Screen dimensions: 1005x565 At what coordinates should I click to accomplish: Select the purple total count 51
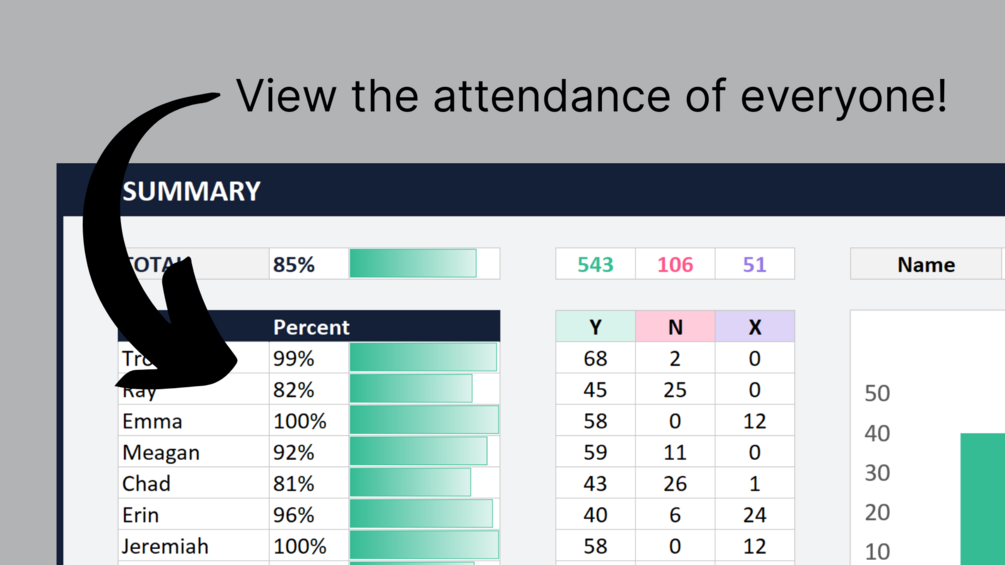coord(754,264)
